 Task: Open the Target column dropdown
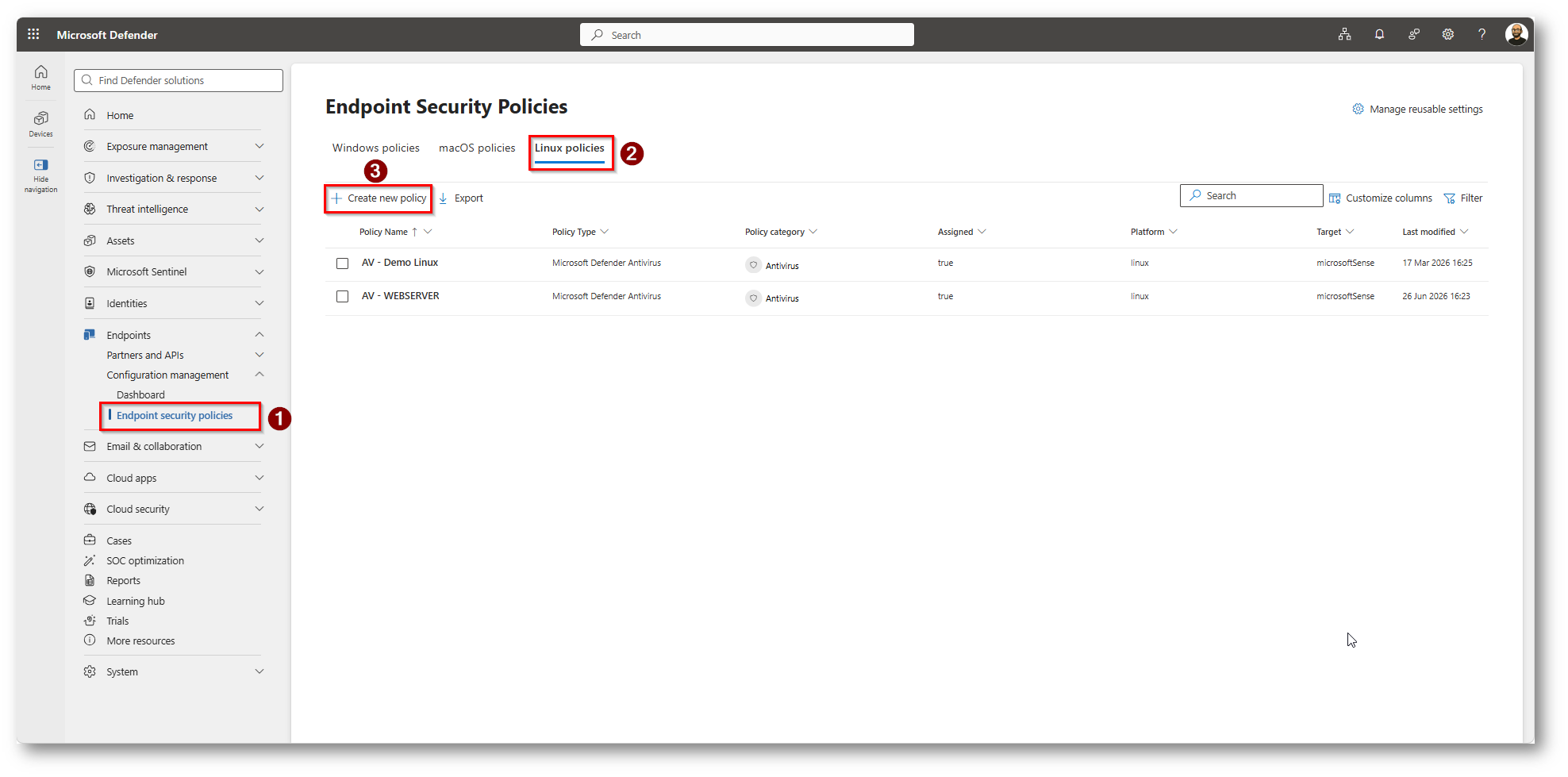tap(1351, 232)
